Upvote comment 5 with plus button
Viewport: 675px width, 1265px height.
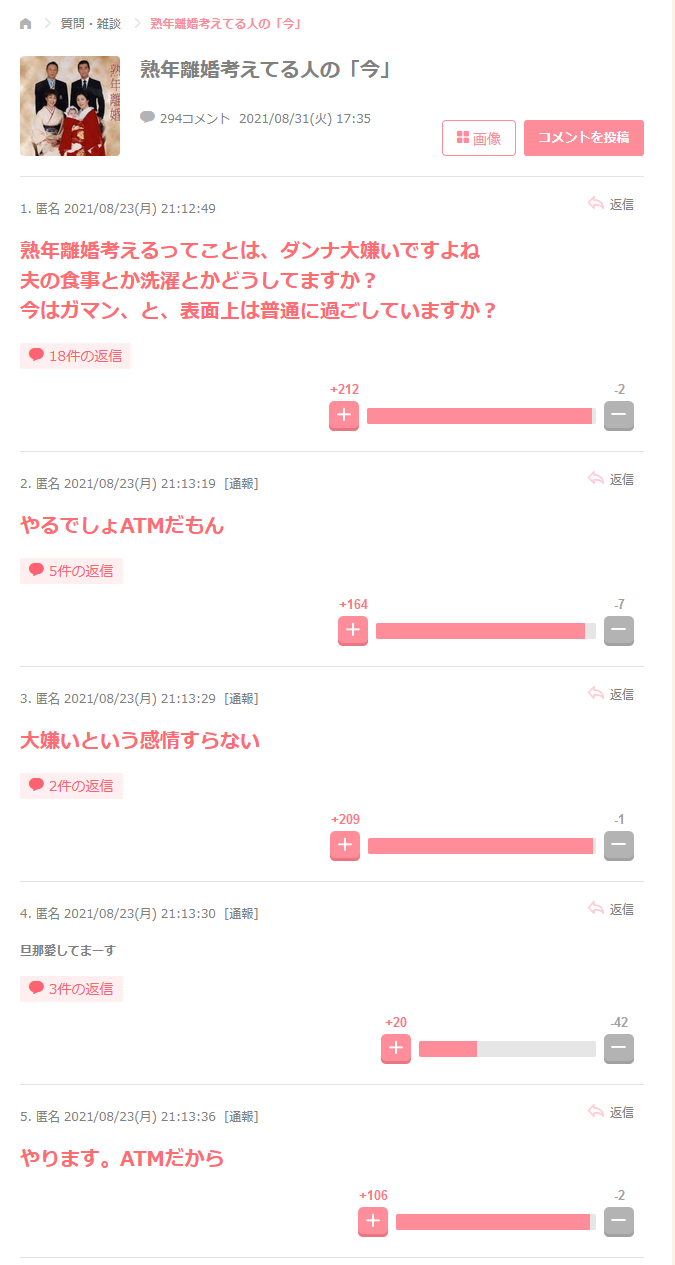coord(373,1222)
